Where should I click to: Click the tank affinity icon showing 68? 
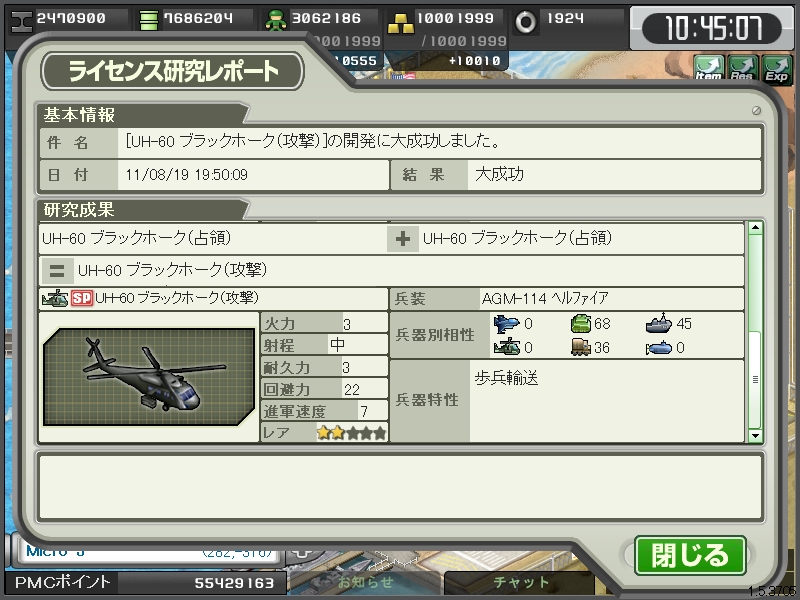(581, 323)
